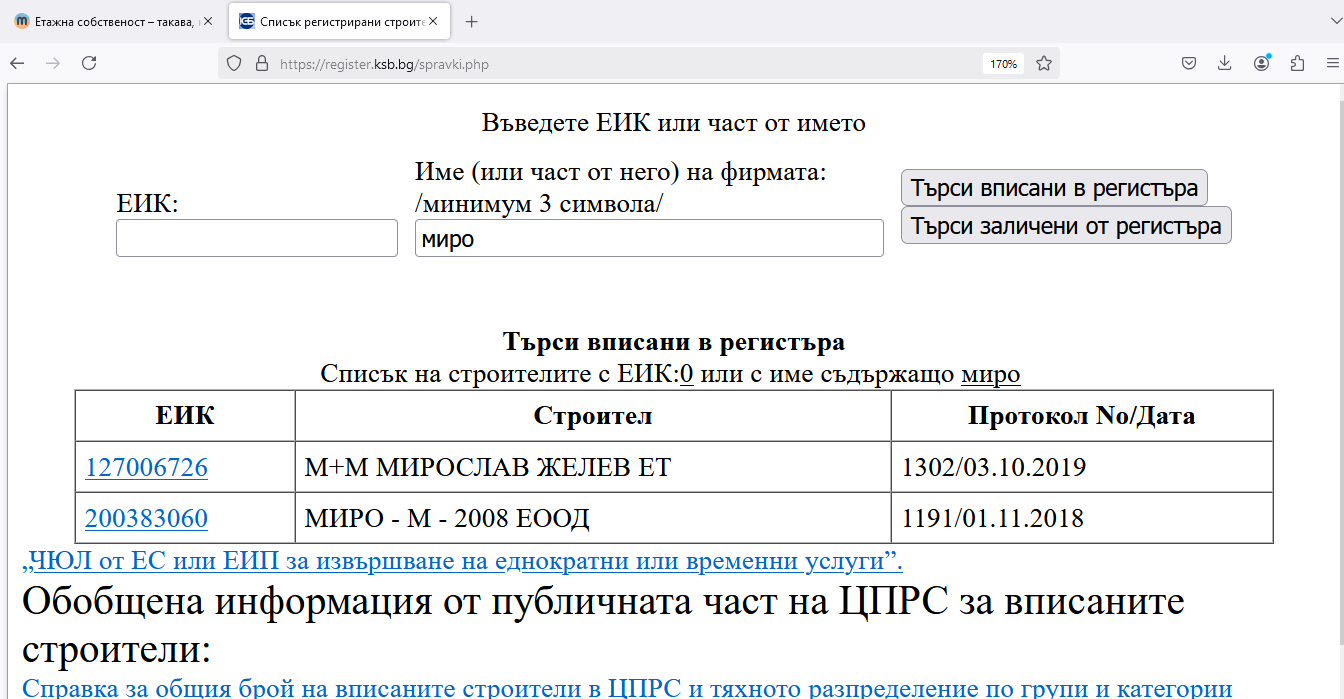Click the Обобщена информация heading text
Screen dimensions: 1344x699
coord(603,625)
